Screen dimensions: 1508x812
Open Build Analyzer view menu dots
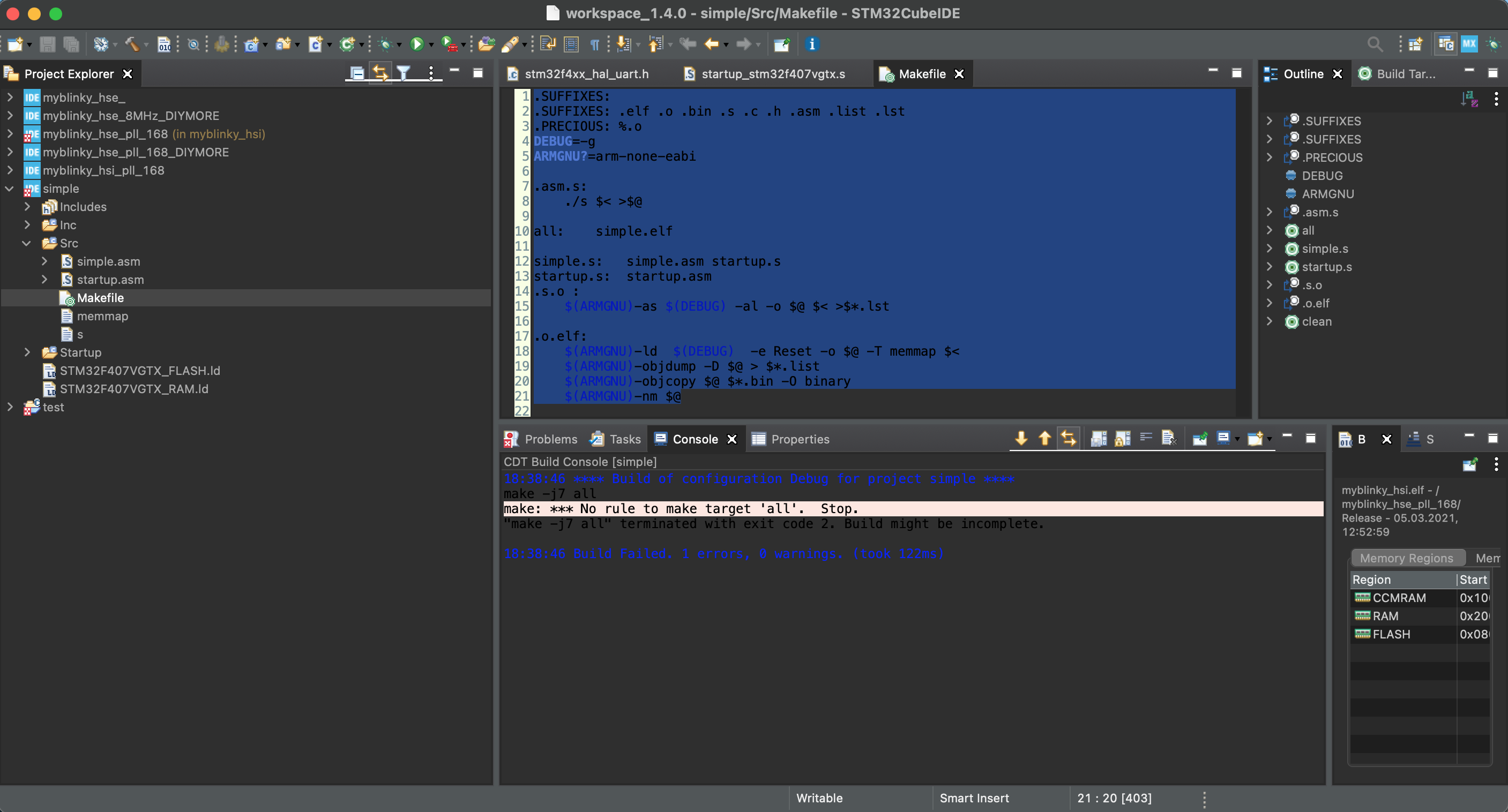(1496, 464)
